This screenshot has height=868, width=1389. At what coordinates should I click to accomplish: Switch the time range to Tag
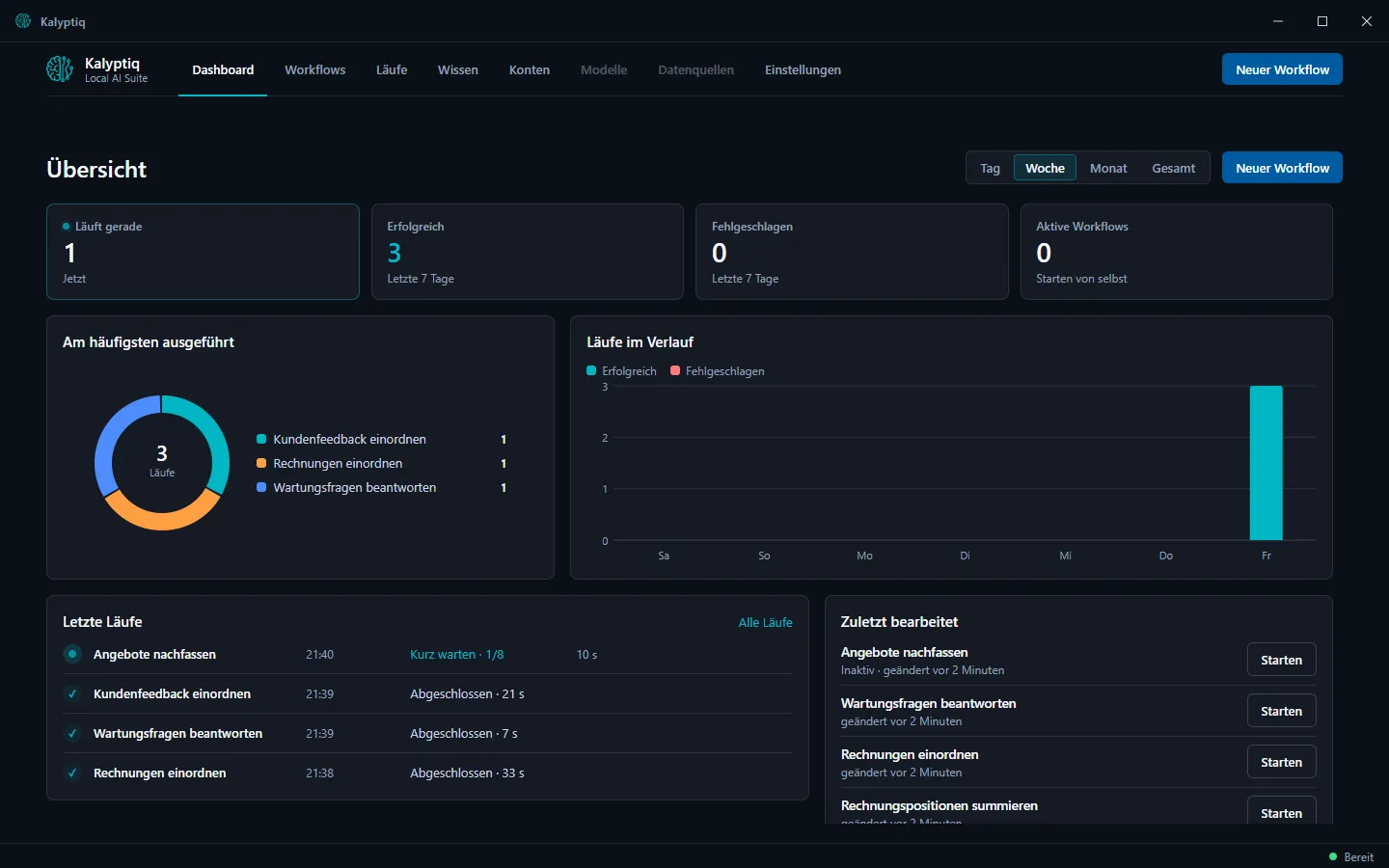tap(990, 168)
